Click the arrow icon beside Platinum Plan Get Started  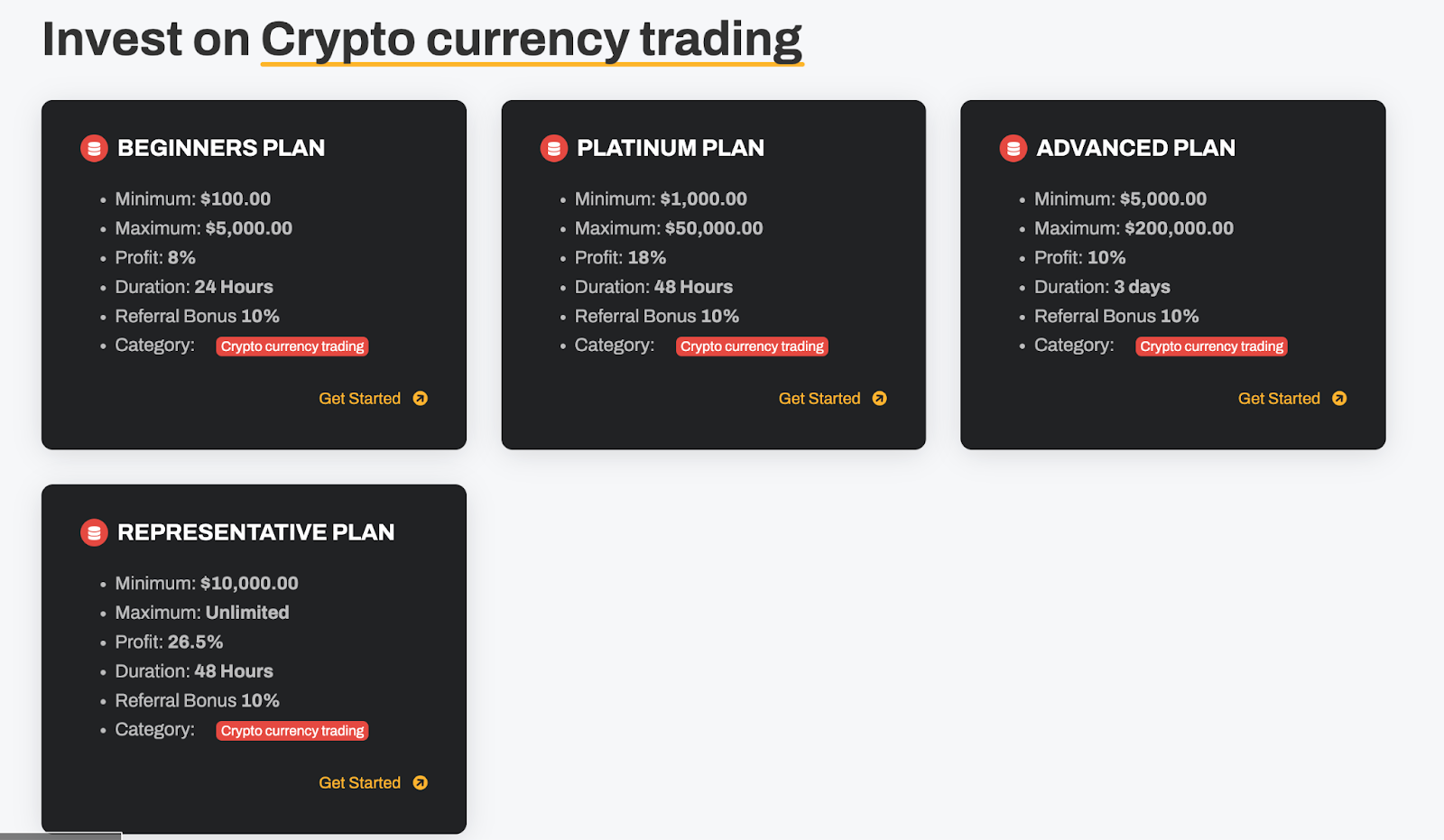click(x=880, y=398)
